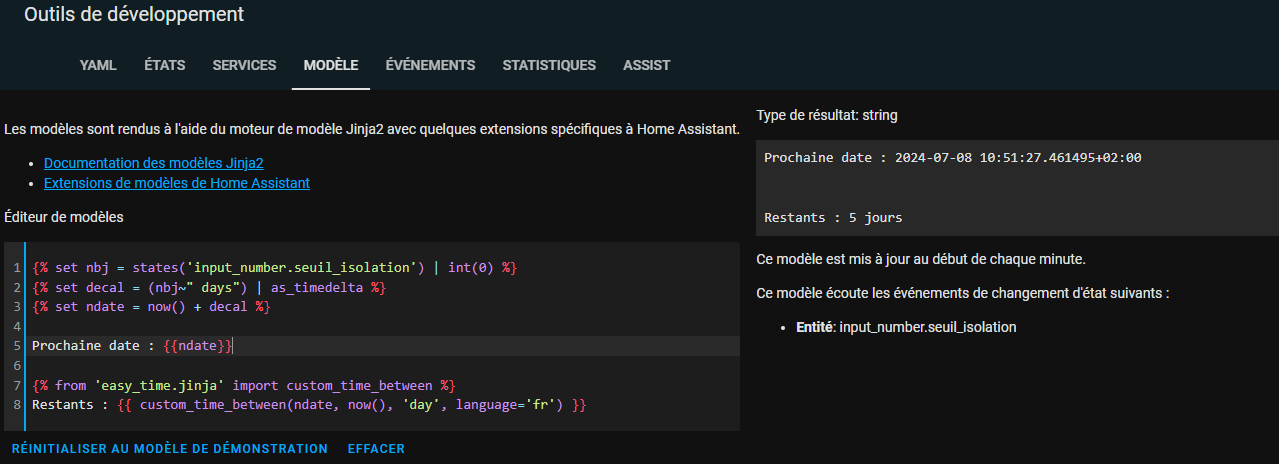Image resolution: width=1279 pixels, height=464 pixels.
Task: Click code line 2 setting decal
Action: (209, 287)
